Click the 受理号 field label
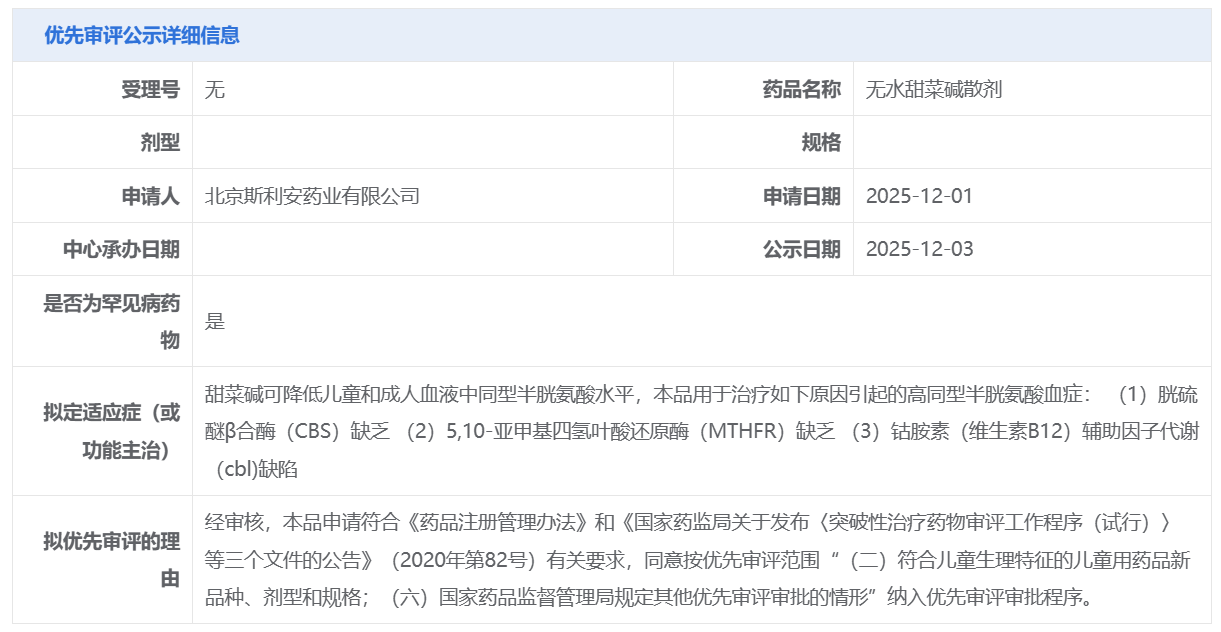 pos(150,89)
